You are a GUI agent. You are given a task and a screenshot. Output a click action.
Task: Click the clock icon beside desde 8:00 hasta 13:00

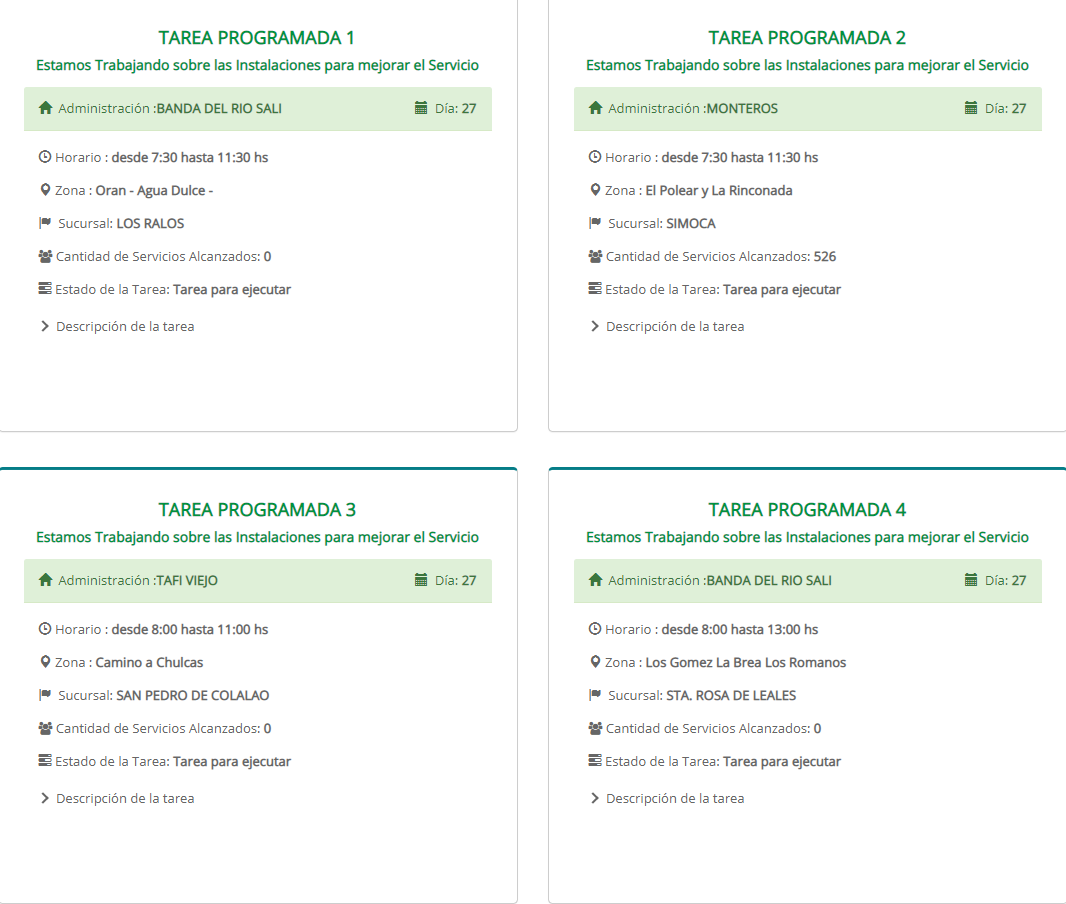[595, 629]
